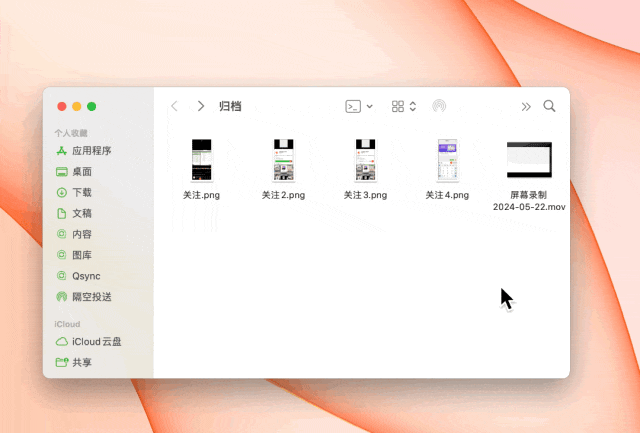Click the 图库 sidebar icon
Viewport: 640px width, 433px height.
point(61,255)
